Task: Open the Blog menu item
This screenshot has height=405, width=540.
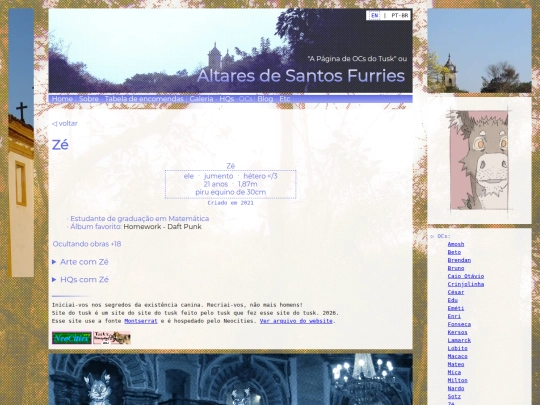Action: [265, 99]
